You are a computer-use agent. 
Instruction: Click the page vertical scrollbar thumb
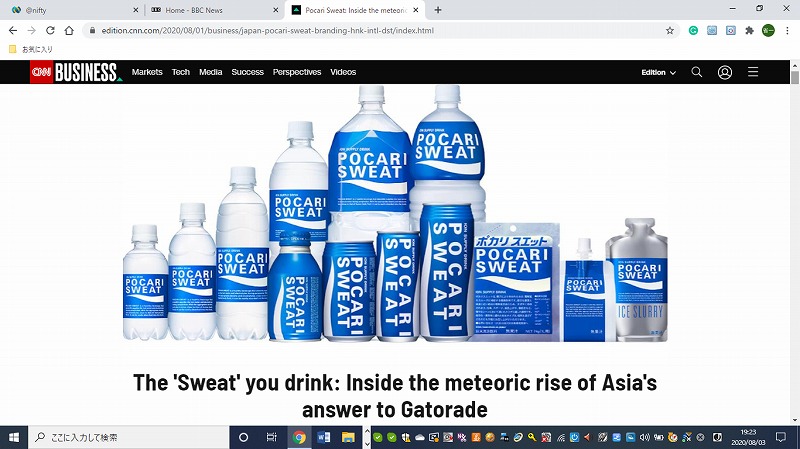[x=794, y=77]
